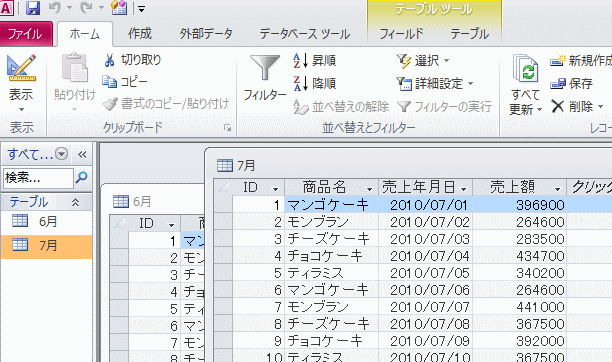Open navigation pane すべて… category dropdown
This screenshot has height=362, width=612.
tap(61, 154)
